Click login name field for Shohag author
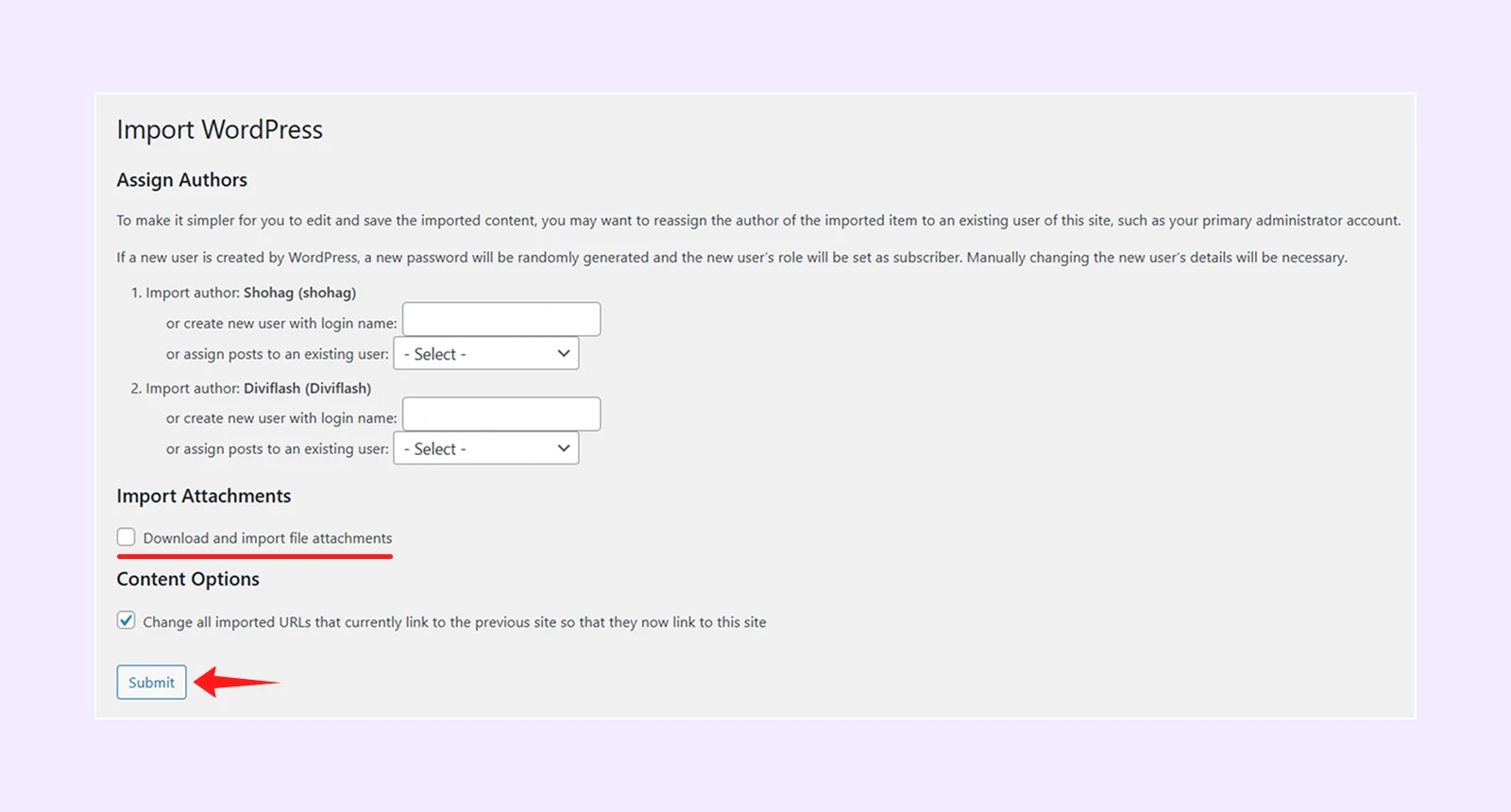 pos(501,319)
